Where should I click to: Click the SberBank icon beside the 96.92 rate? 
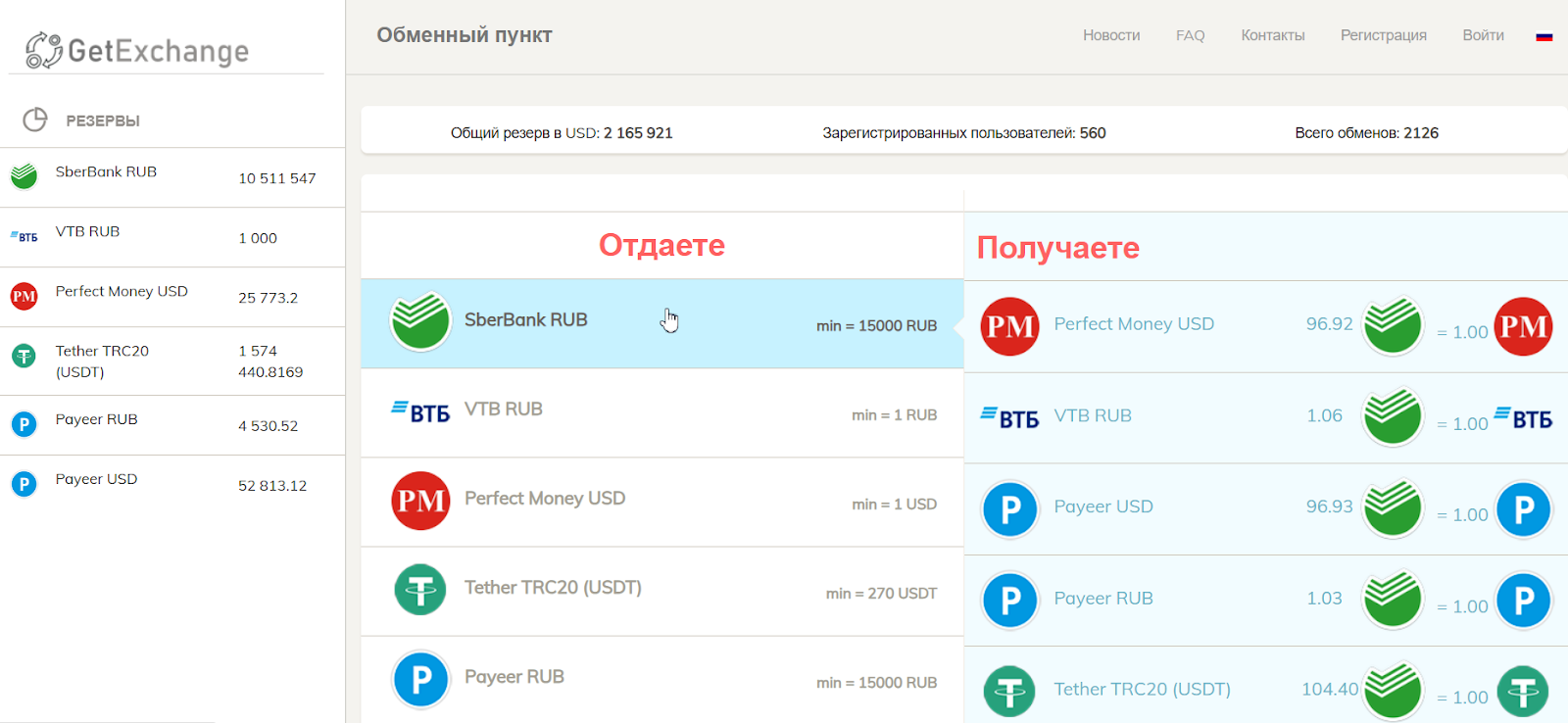1393,325
